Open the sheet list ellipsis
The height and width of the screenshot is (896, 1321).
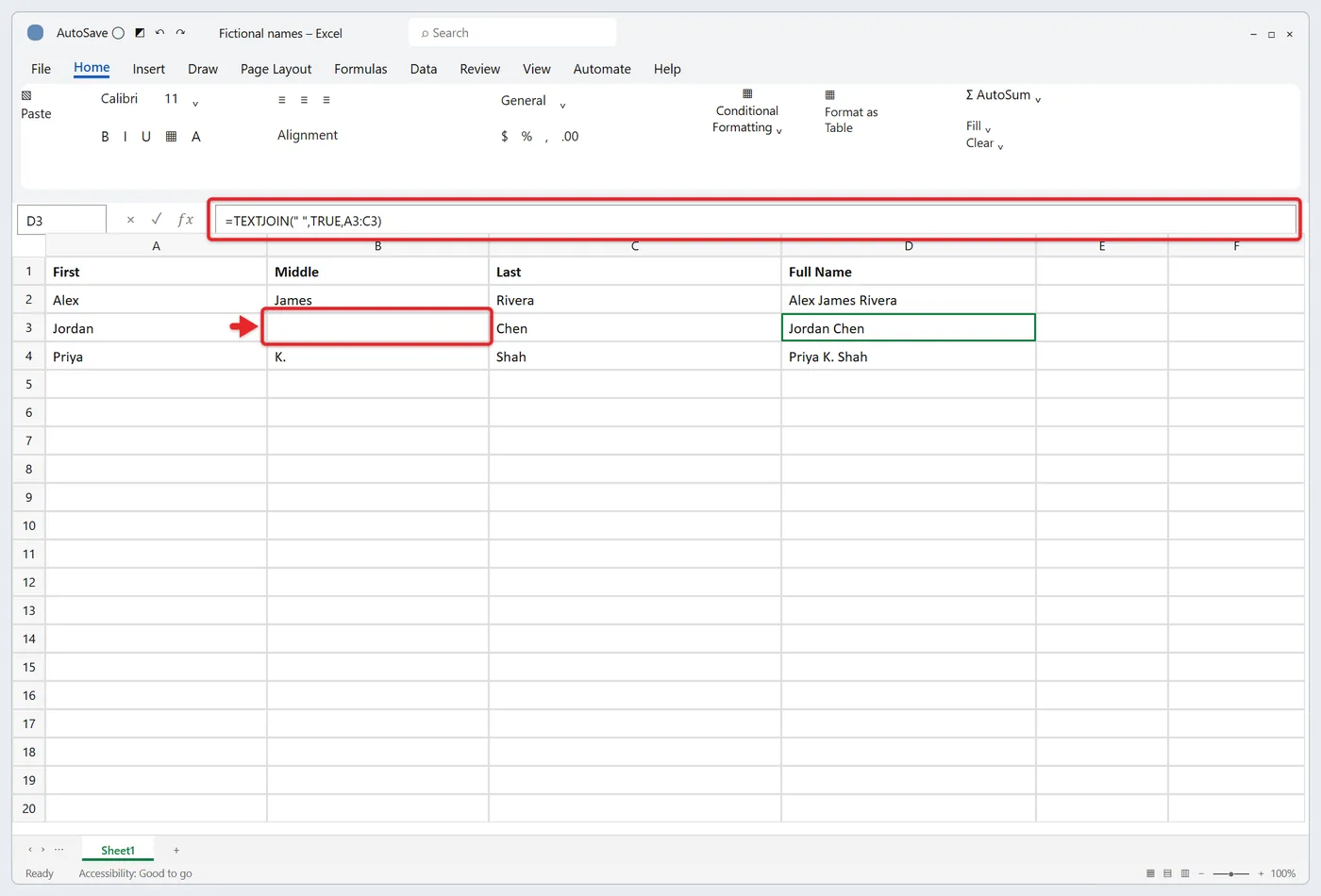click(x=59, y=850)
